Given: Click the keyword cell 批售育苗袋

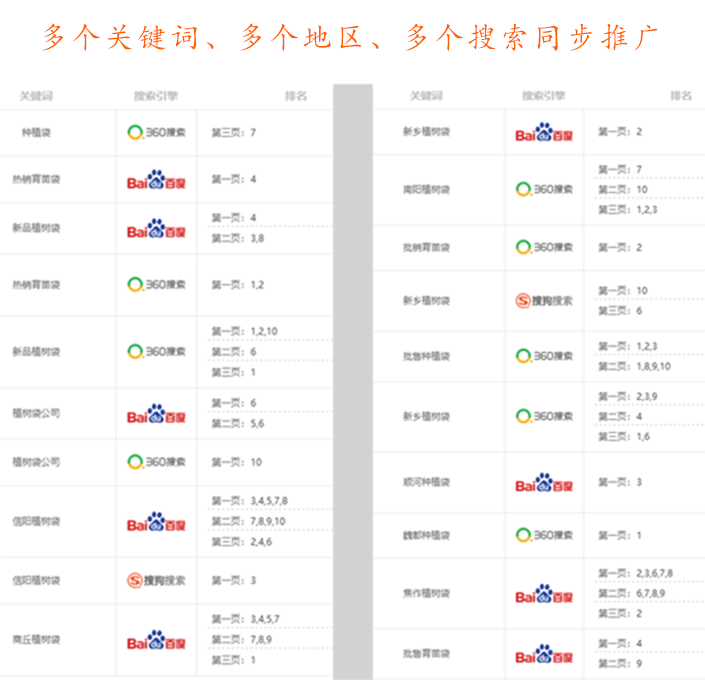Looking at the screenshot, I should coord(426,653).
